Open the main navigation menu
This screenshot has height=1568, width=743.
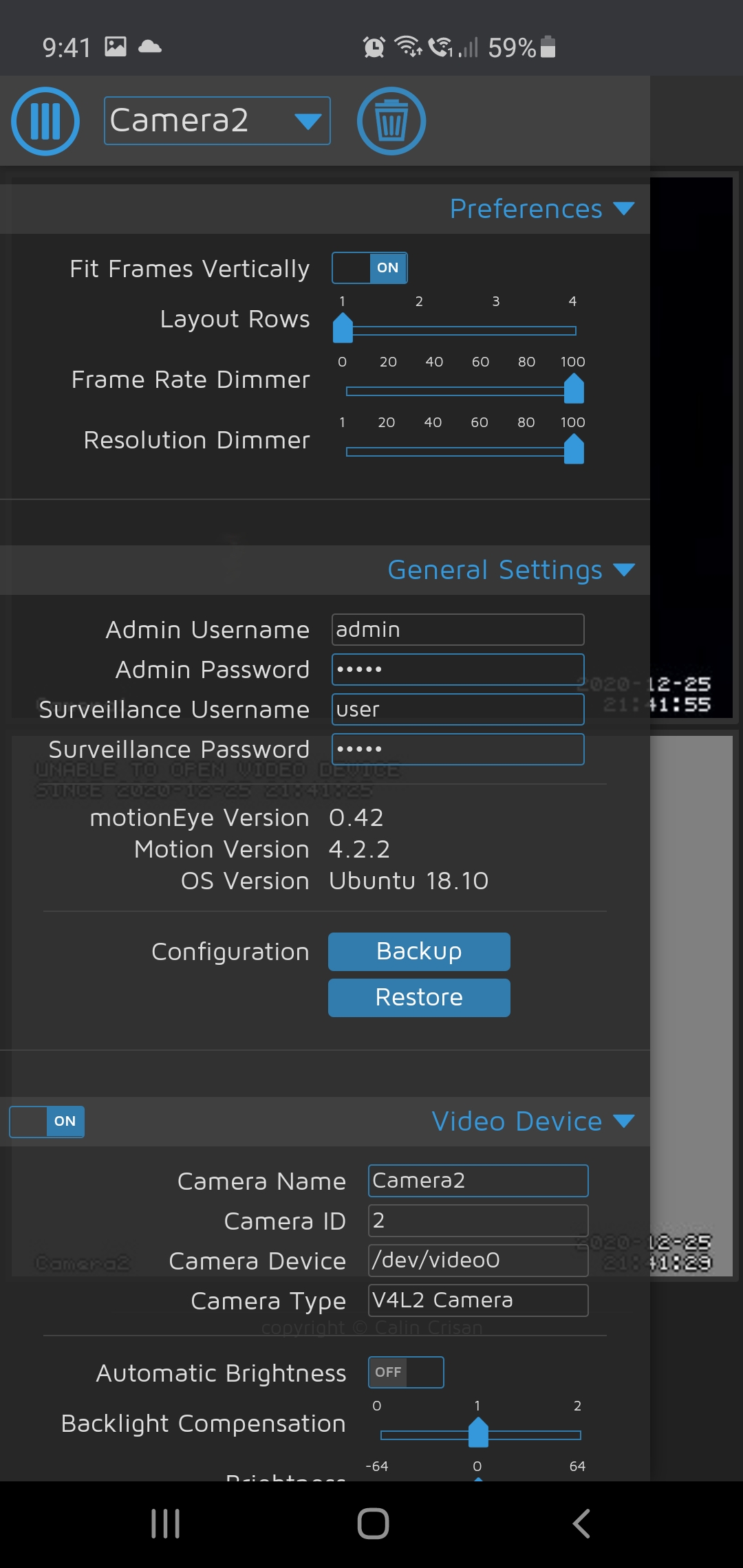44,120
